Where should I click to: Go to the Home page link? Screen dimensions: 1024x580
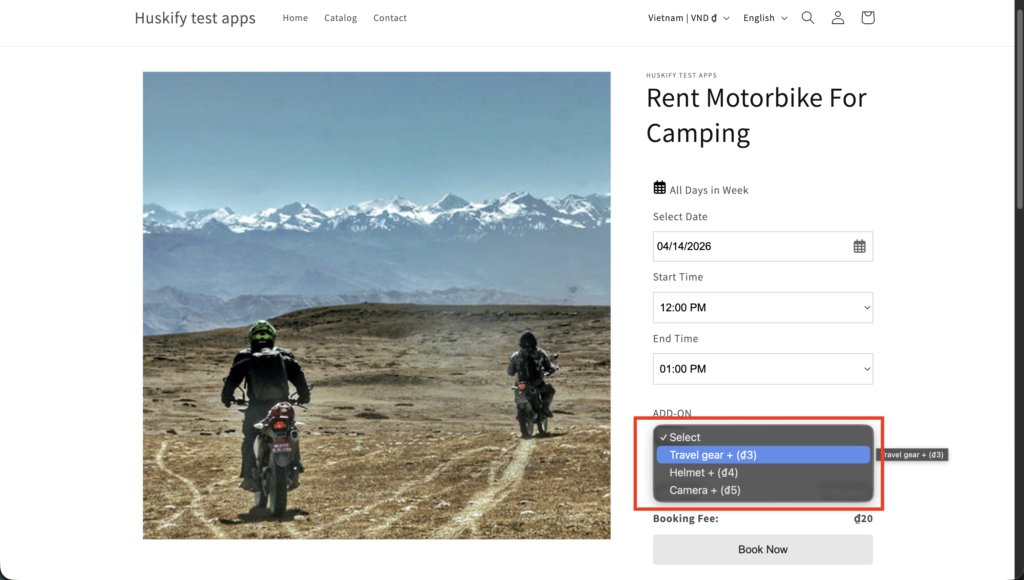pos(295,18)
